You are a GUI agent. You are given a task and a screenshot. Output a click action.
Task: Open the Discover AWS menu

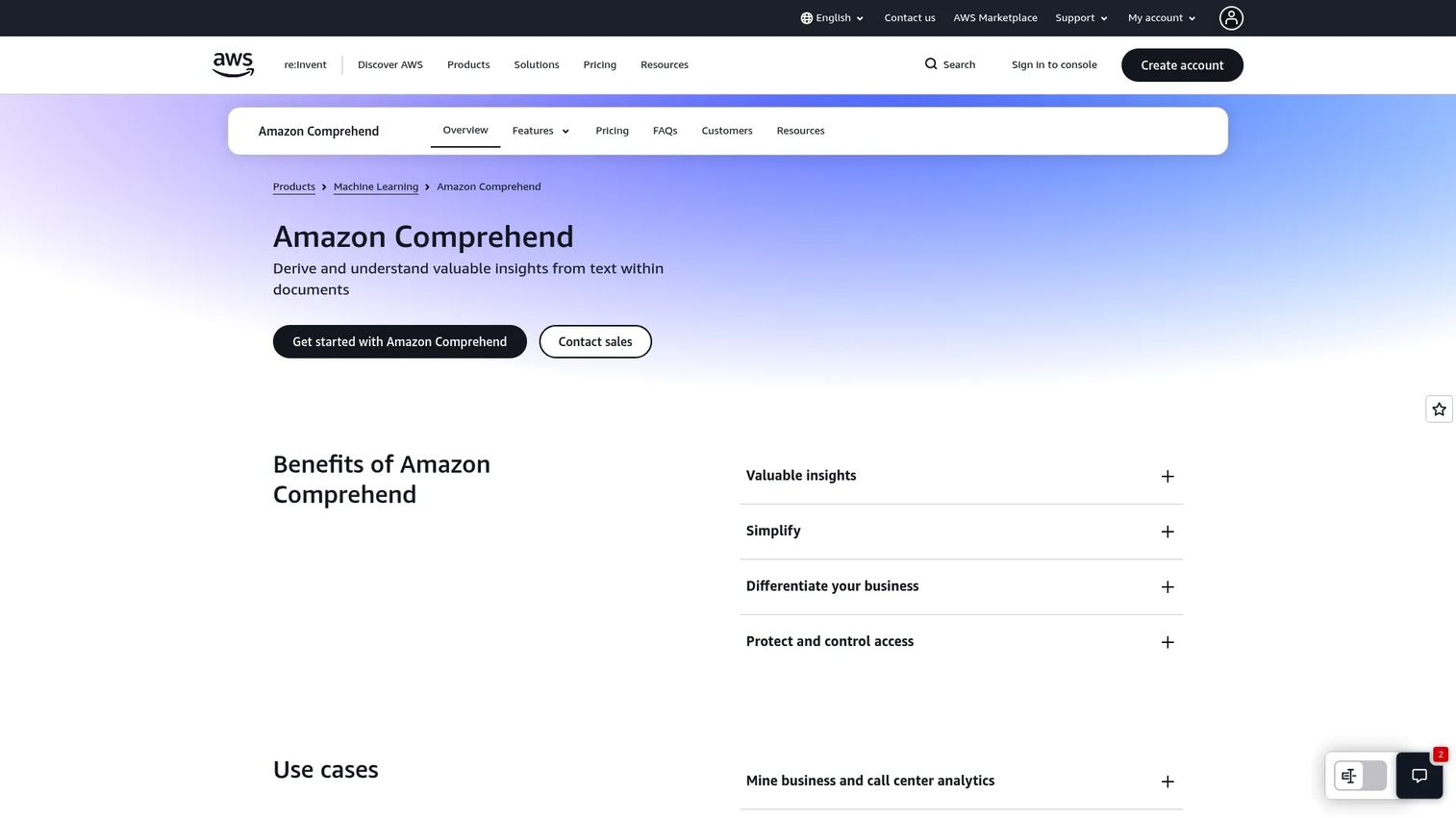point(390,65)
